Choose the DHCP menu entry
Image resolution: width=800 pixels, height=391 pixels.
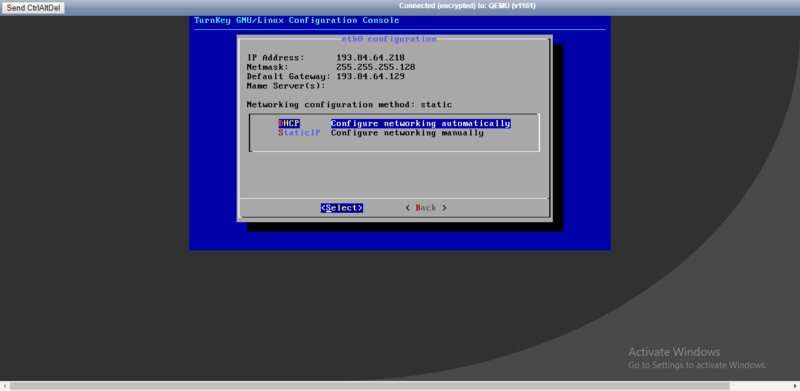click(x=289, y=124)
